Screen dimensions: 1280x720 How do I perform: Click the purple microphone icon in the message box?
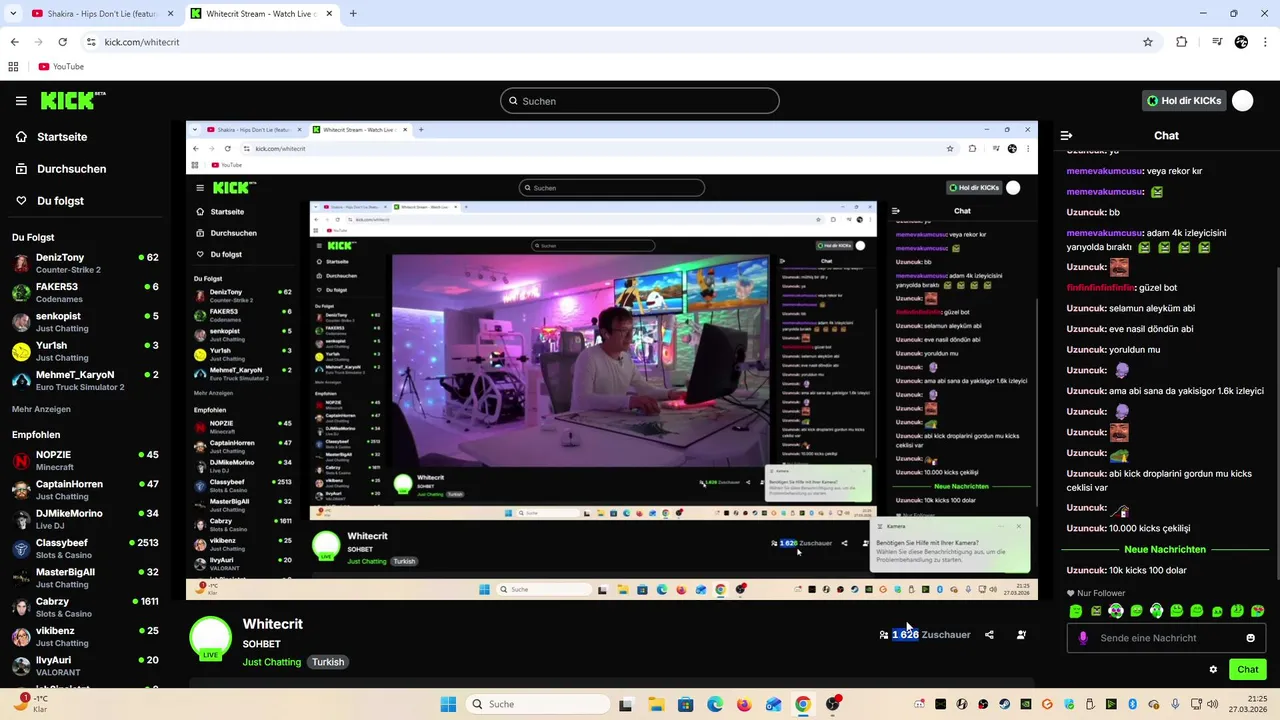click(x=1083, y=638)
